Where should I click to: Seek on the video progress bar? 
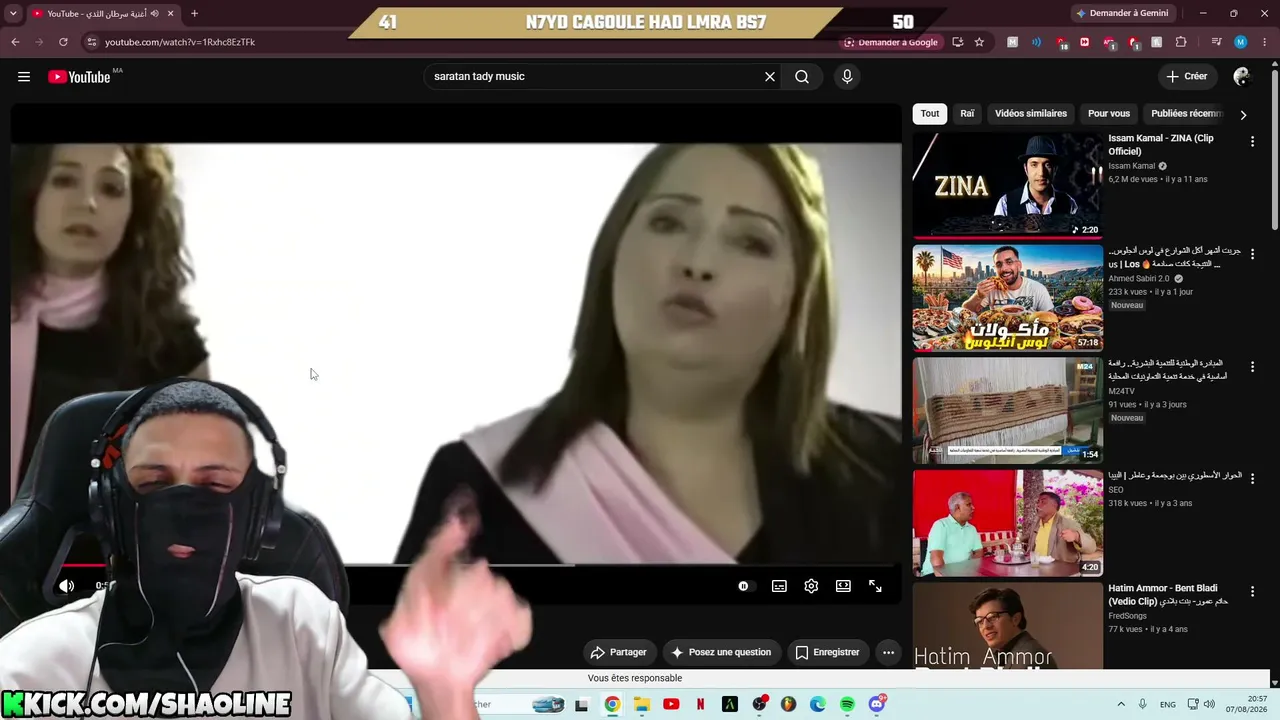click(456, 565)
